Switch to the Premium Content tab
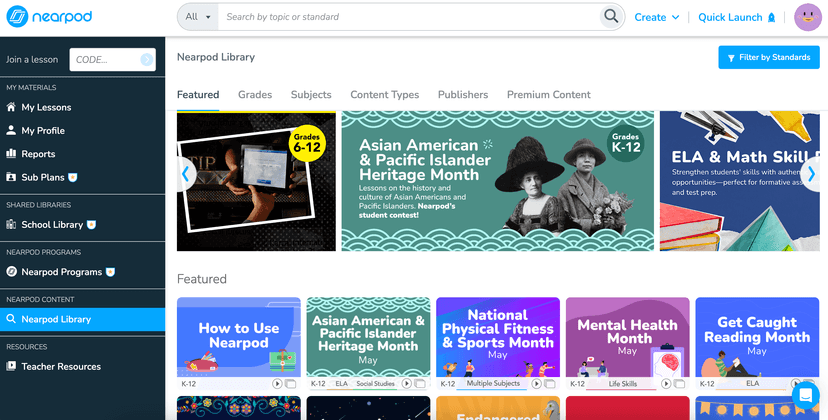 pos(548,95)
